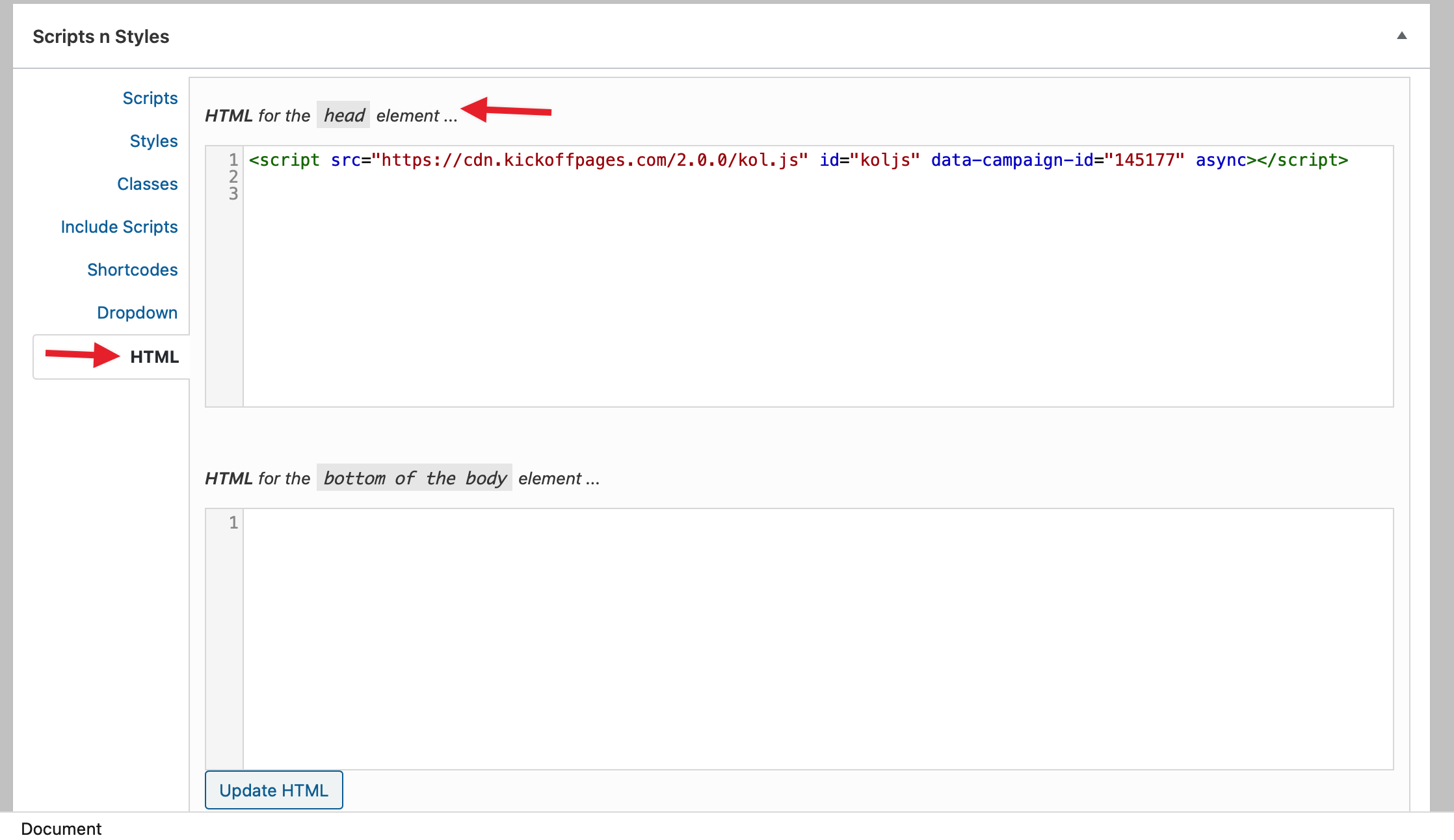Select the active HTML tab
This screenshot has width=1454, height=840.
(112, 357)
